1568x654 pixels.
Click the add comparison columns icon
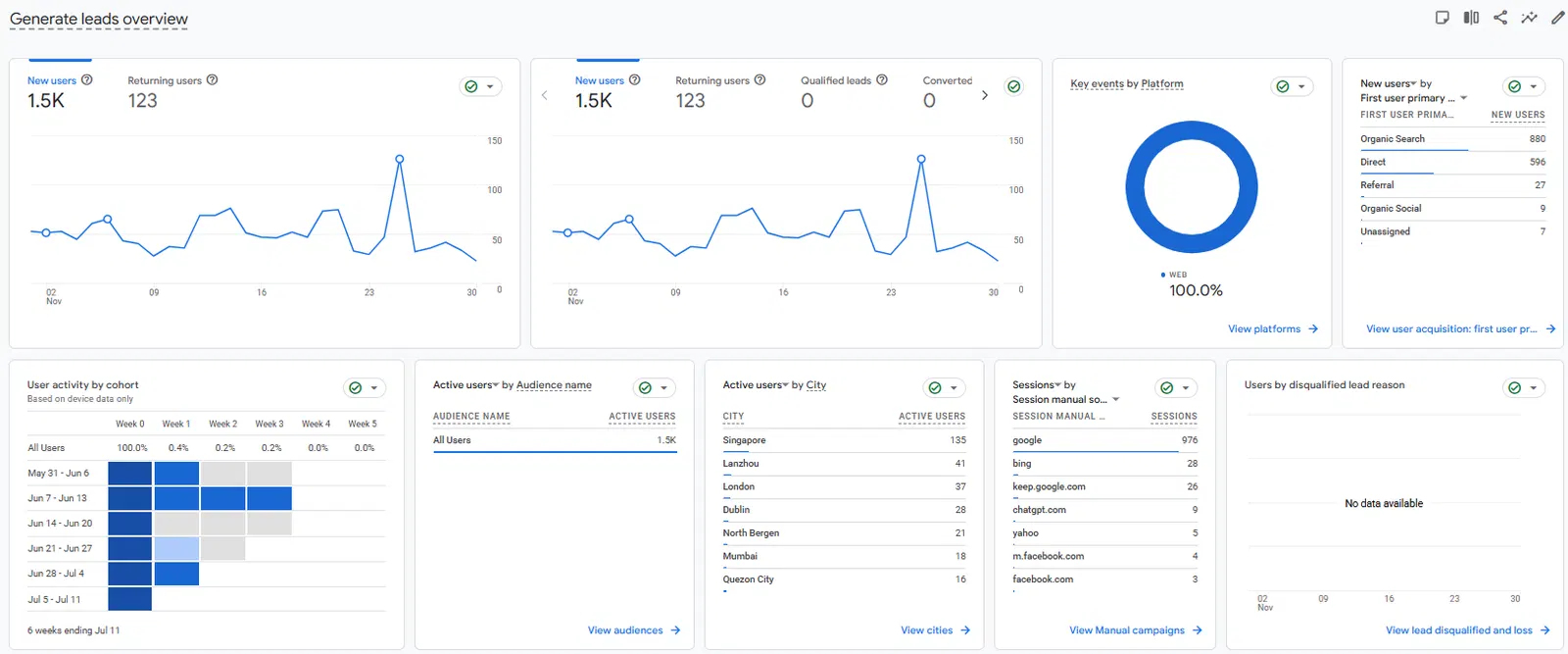[1471, 18]
